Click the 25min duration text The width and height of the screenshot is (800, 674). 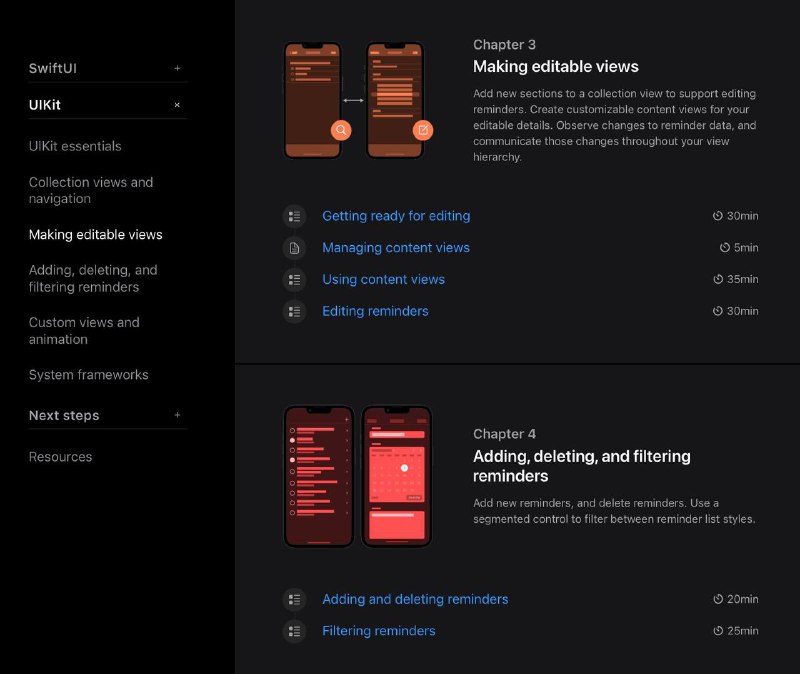tap(742, 631)
